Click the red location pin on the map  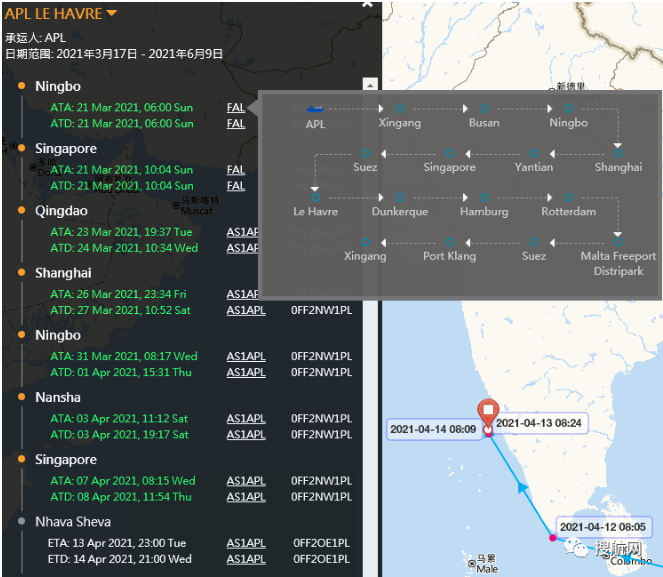point(487,414)
